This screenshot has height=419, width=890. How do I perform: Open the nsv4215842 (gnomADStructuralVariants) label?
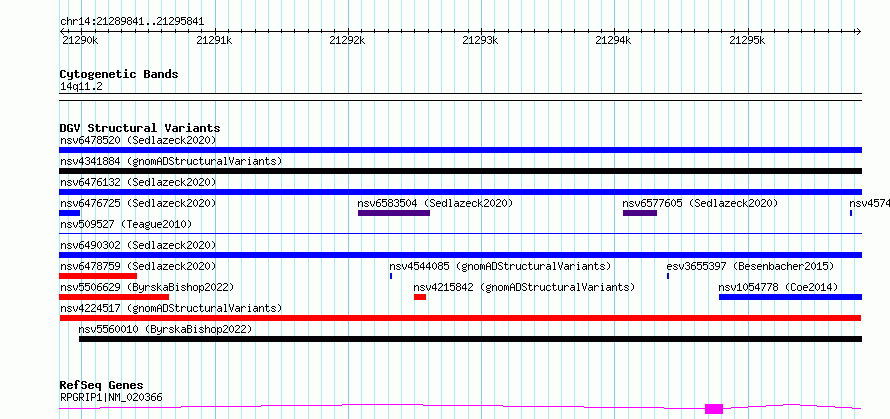(x=524, y=287)
